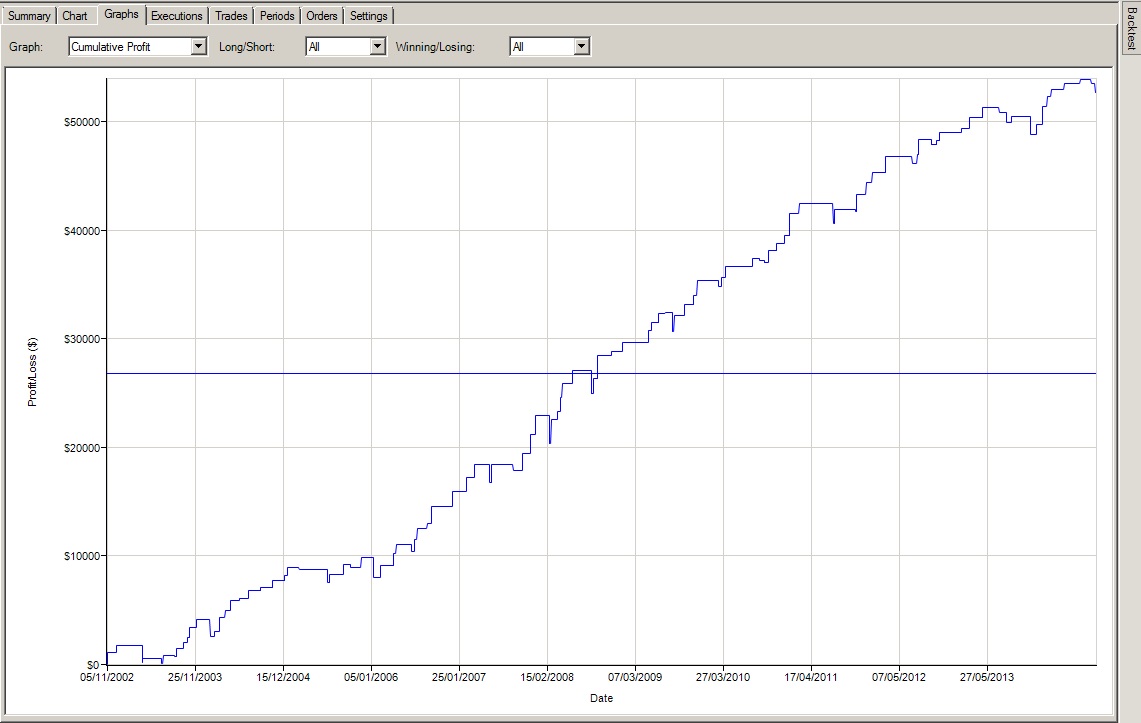View the Trades tab
Viewport: 1141px width, 723px height.
click(231, 16)
